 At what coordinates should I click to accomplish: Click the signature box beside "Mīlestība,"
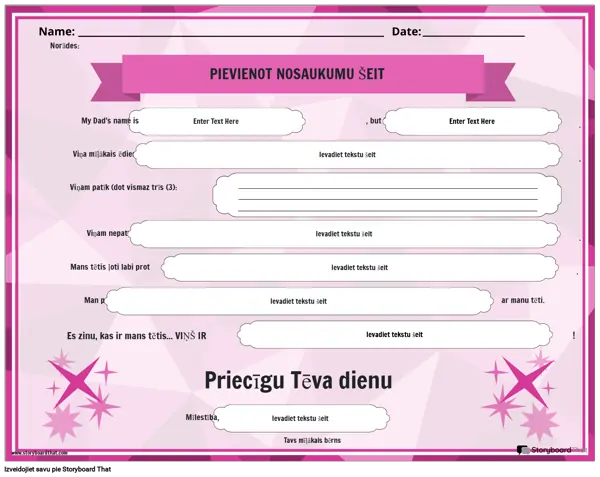point(302,418)
